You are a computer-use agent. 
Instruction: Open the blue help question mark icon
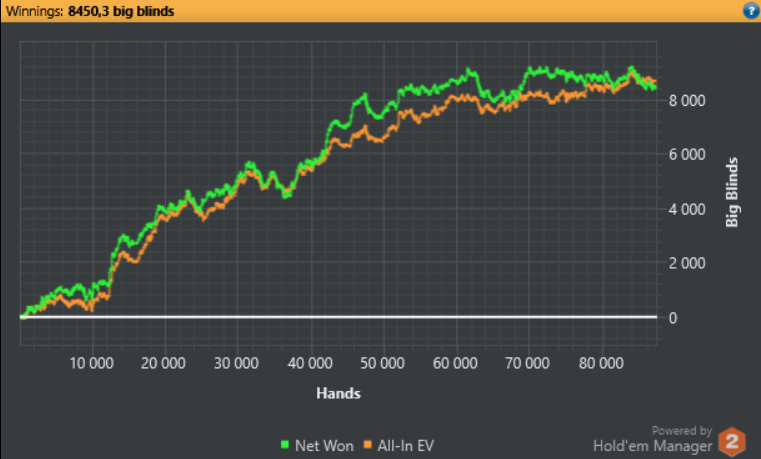pyautogui.click(x=751, y=10)
